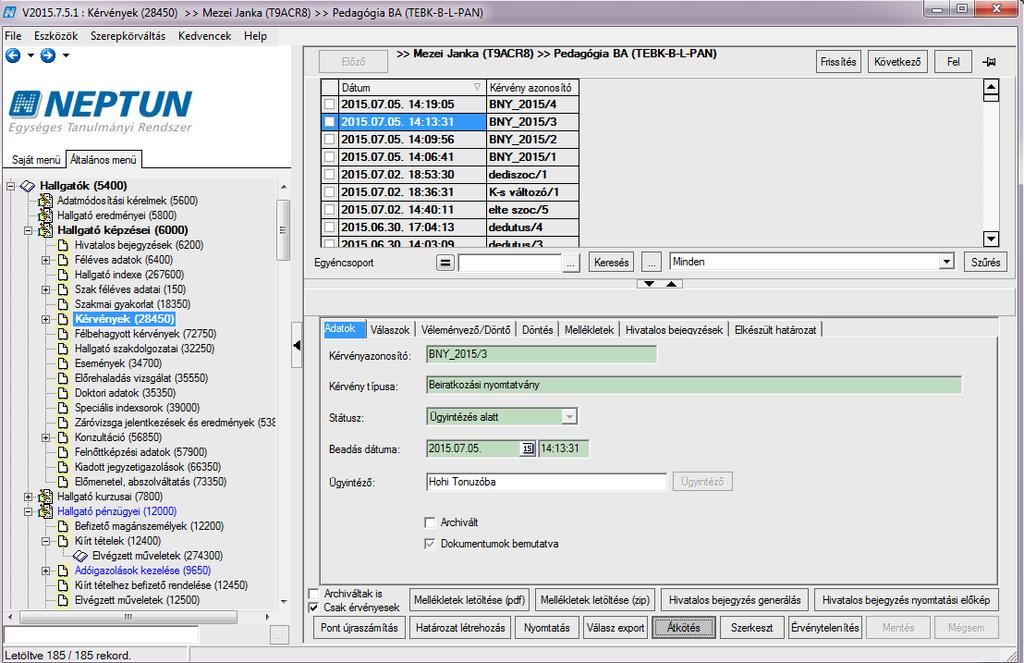
Task: Click the Hallgató kurzusai folder icon
Action: pyautogui.click(x=45, y=497)
